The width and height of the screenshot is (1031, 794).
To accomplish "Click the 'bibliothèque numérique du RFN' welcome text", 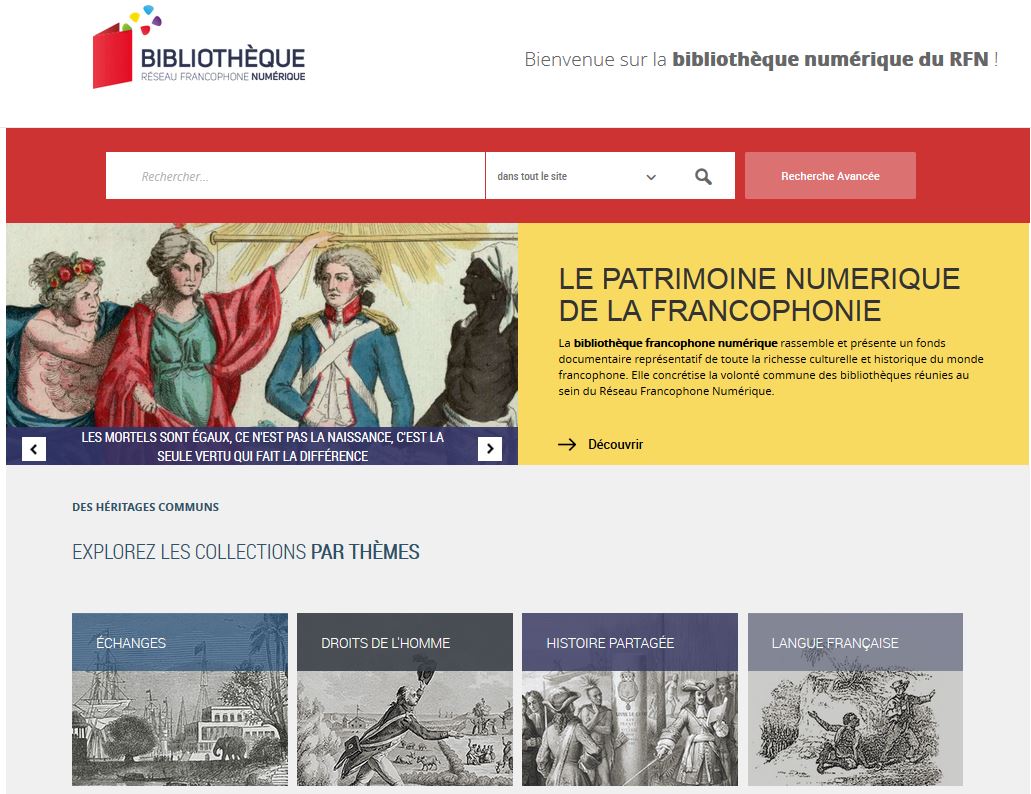I will point(830,59).
